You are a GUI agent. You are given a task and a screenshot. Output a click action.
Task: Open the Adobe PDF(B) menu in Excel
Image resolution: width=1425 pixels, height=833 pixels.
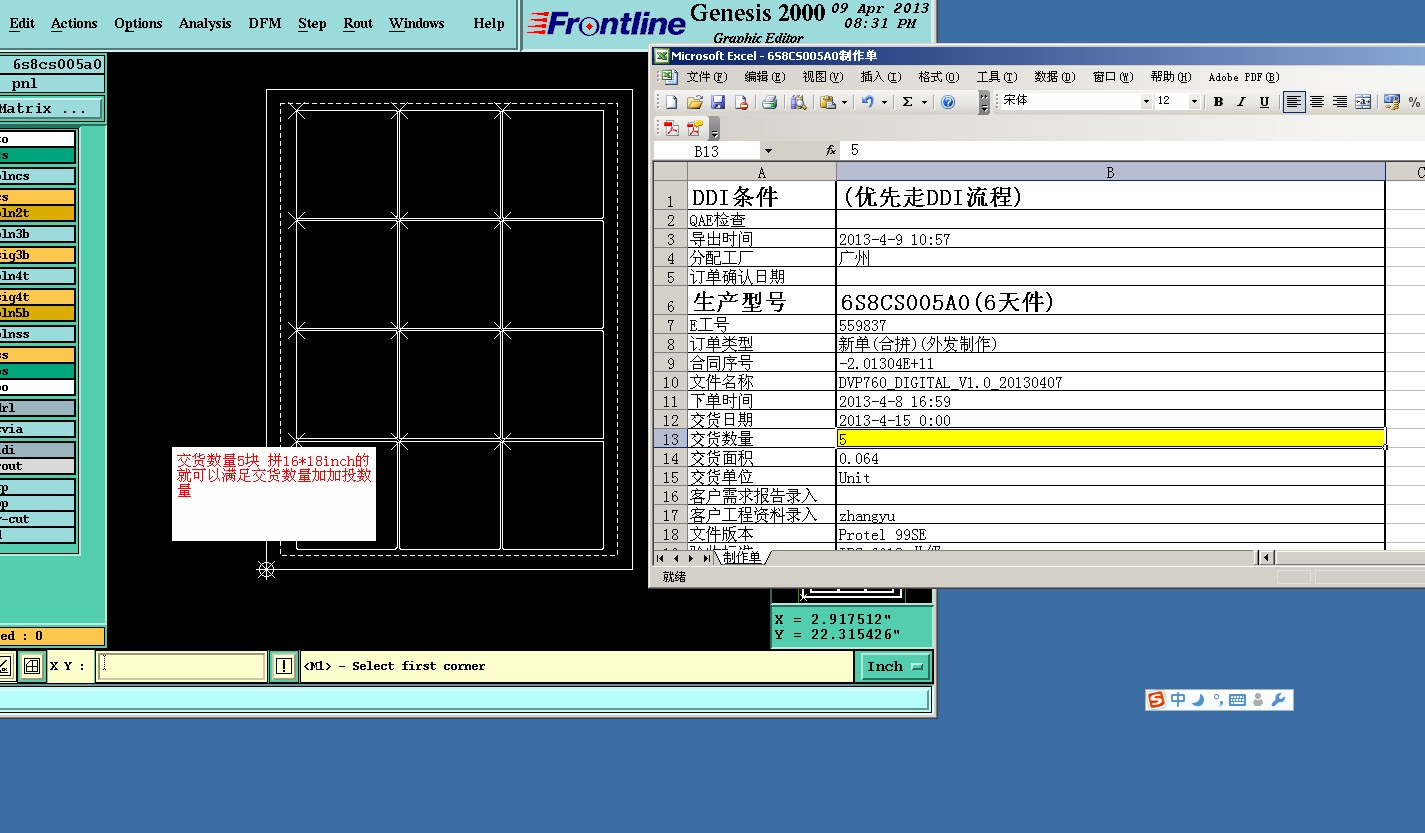click(1243, 77)
